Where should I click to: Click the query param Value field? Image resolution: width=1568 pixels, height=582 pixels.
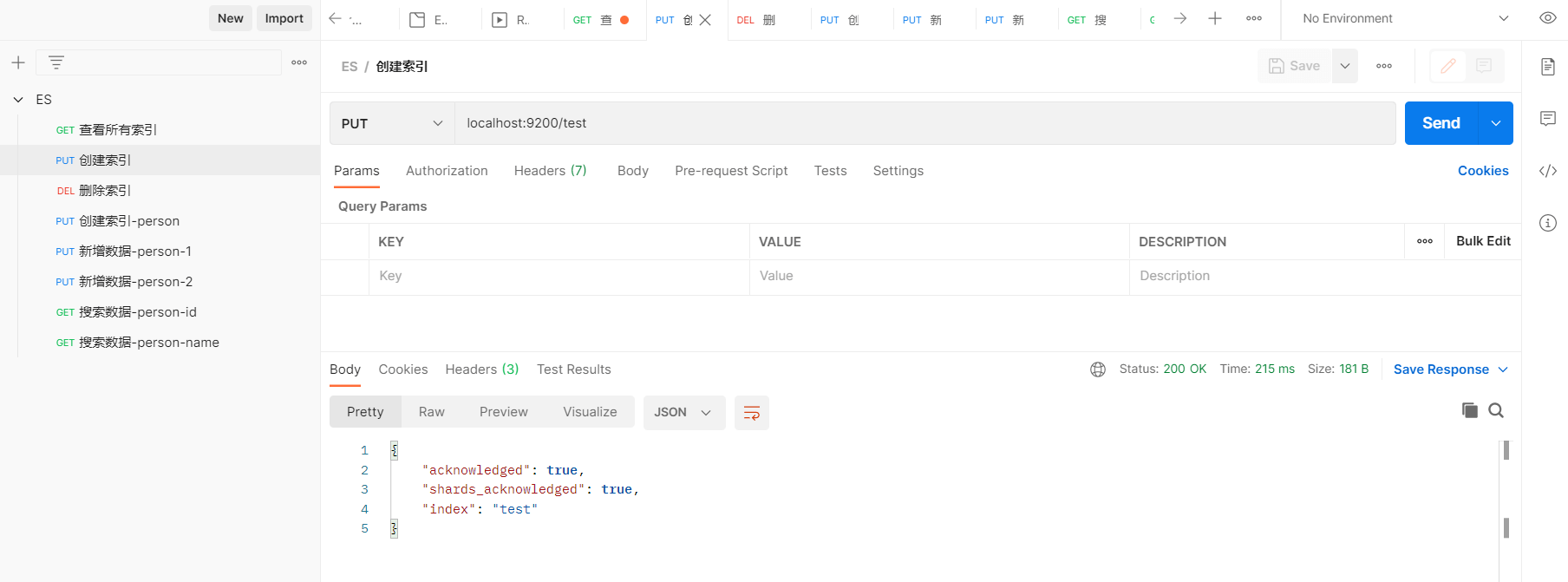(x=939, y=276)
